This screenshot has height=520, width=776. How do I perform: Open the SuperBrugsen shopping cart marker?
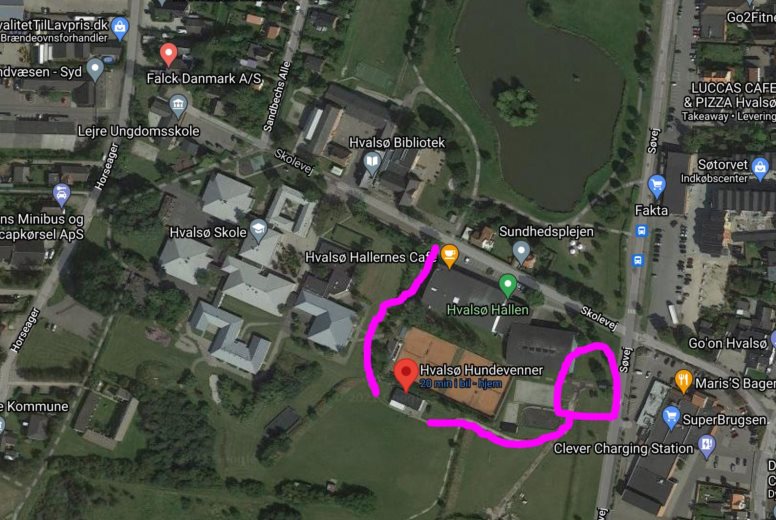671,418
